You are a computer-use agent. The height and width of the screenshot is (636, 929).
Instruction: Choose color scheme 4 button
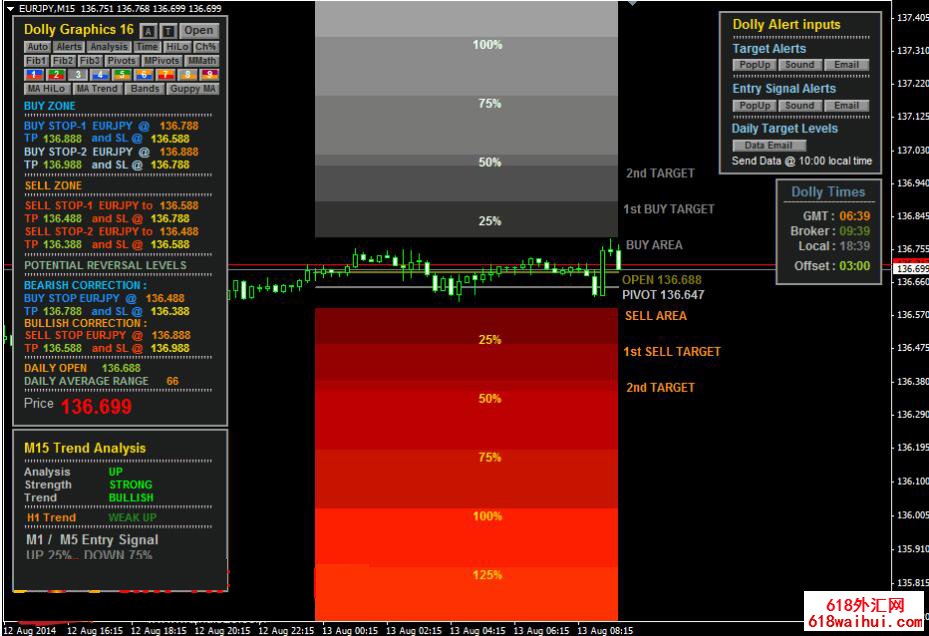(101, 74)
